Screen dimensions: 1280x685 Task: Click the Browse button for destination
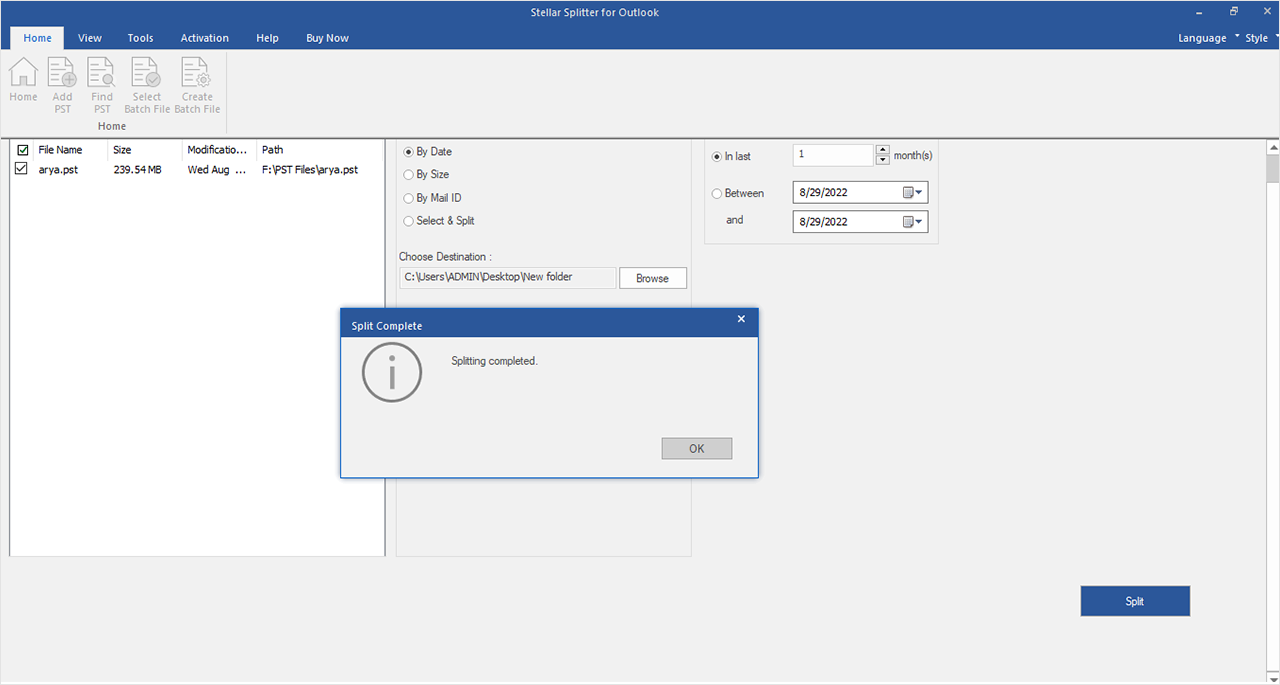(x=652, y=278)
